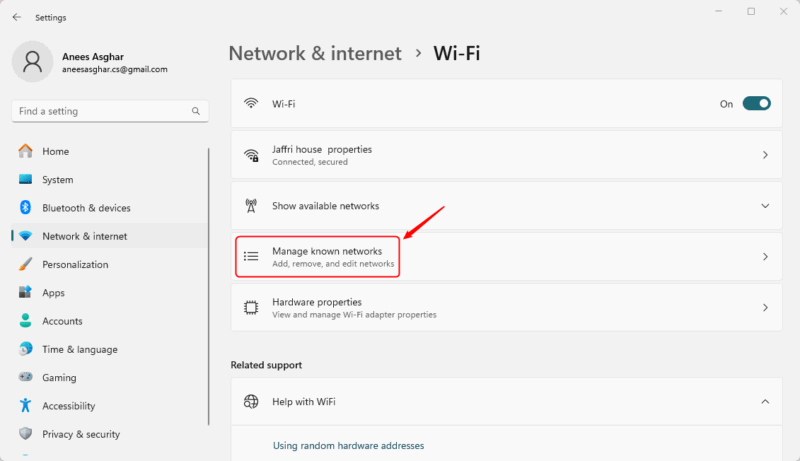Image resolution: width=800 pixels, height=461 pixels.
Task: Open the Time & language settings
Action: [x=79, y=350]
